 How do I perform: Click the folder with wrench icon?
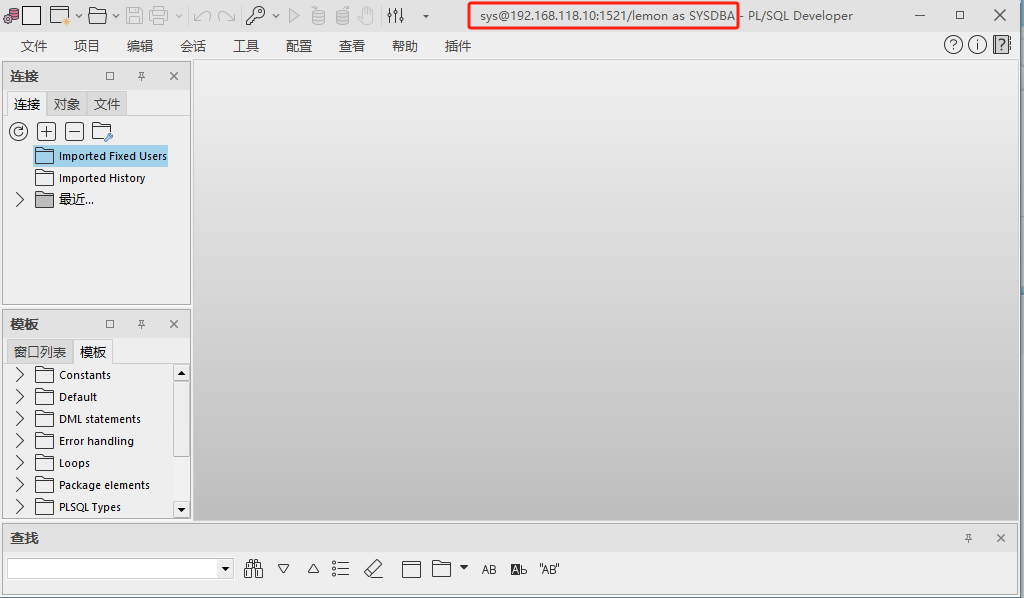pos(103,131)
